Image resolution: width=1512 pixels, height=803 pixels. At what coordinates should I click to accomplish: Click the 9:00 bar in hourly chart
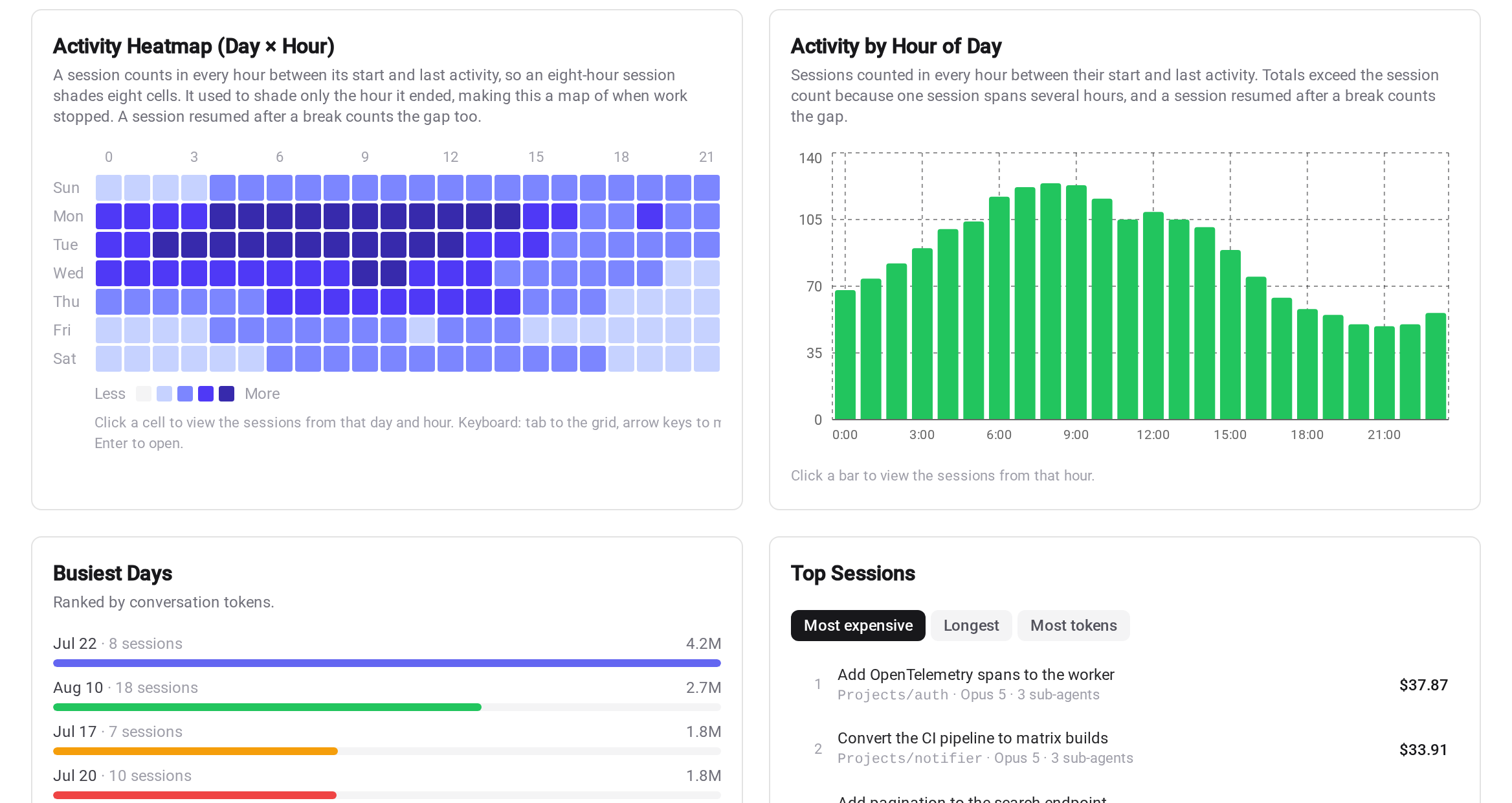[x=1076, y=302]
